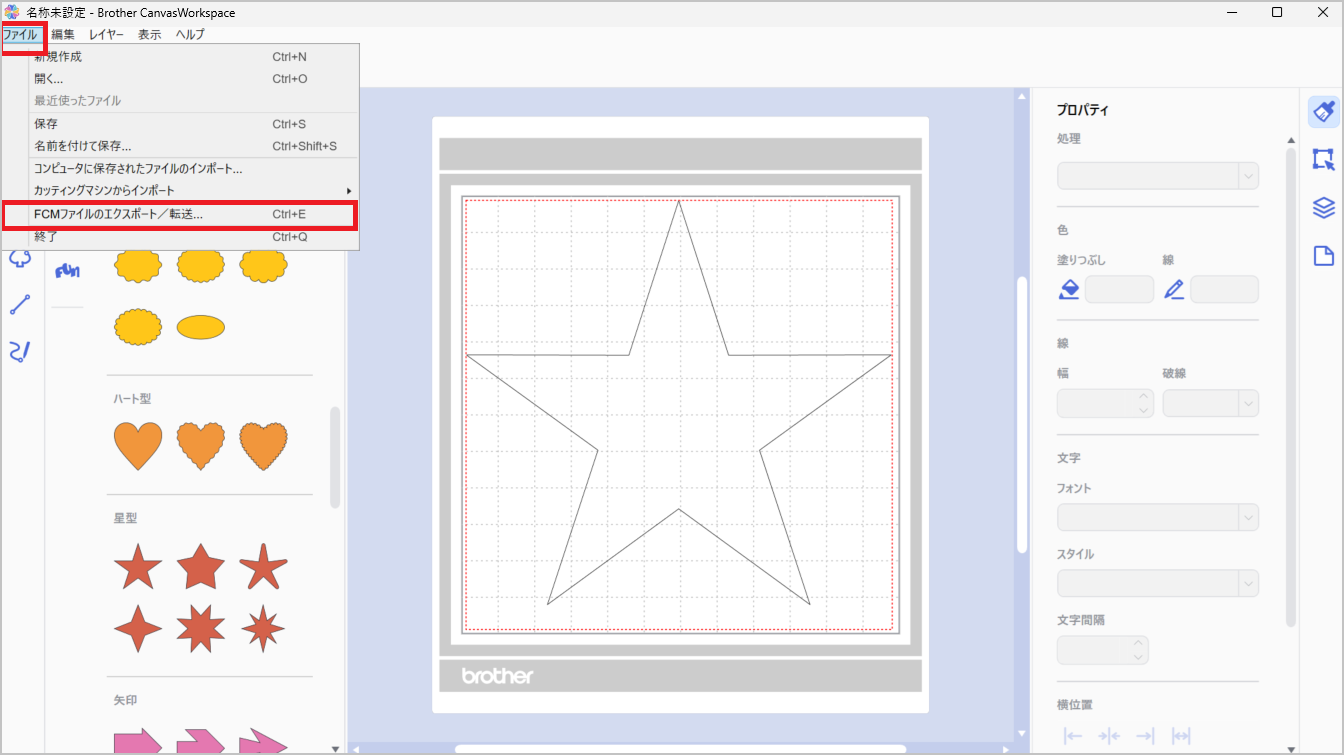This screenshot has height=755, width=1344.
Task: Insert the plain orange heart shape
Action: click(138, 446)
